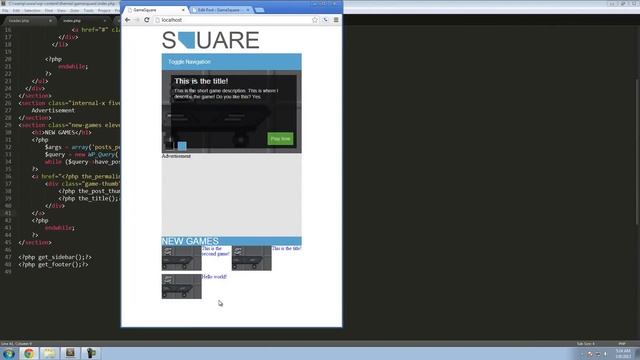Open the Tab Size selector in status bar

click(x=586, y=344)
